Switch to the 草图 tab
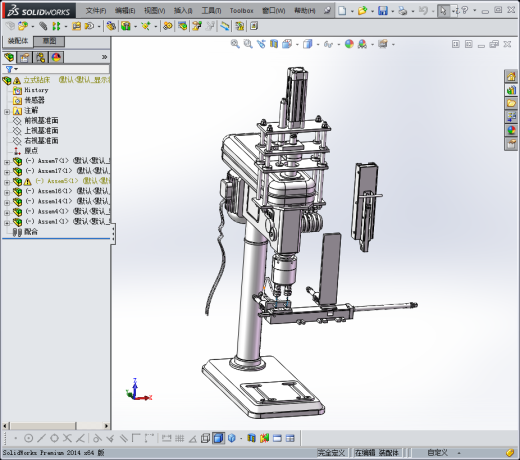The height and width of the screenshot is (460, 520). click(x=49, y=41)
